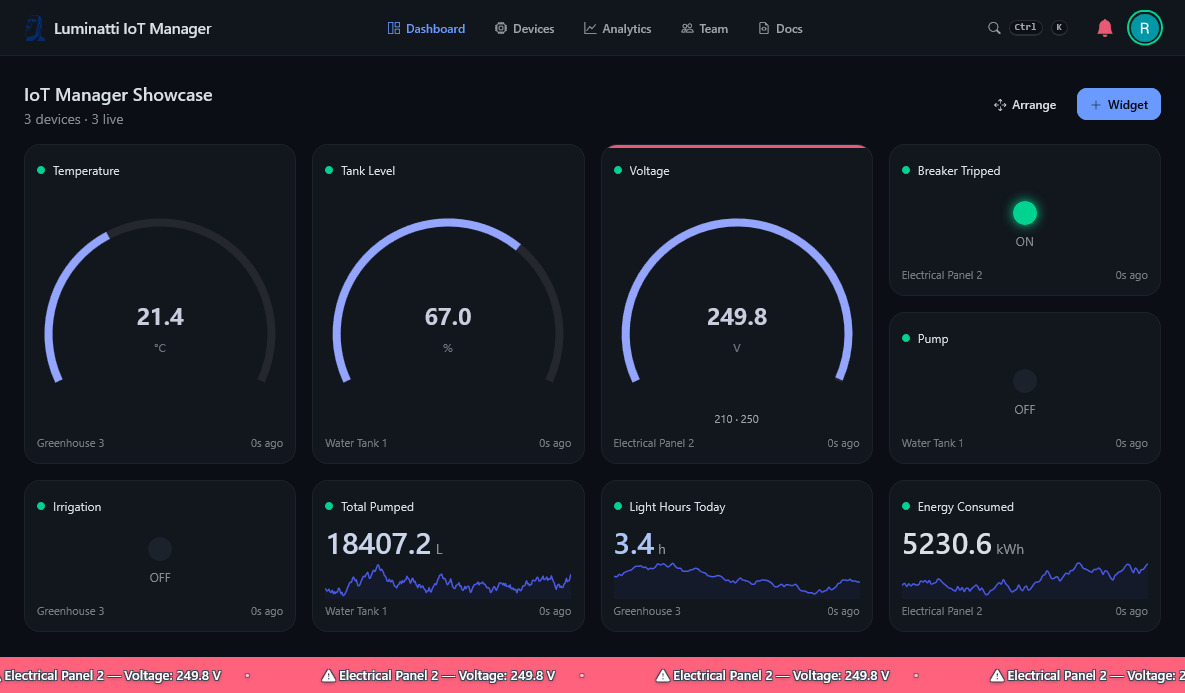Click the Devices chip icon
The width and height of the screenshot is (1185, 693).
(500, 28)
